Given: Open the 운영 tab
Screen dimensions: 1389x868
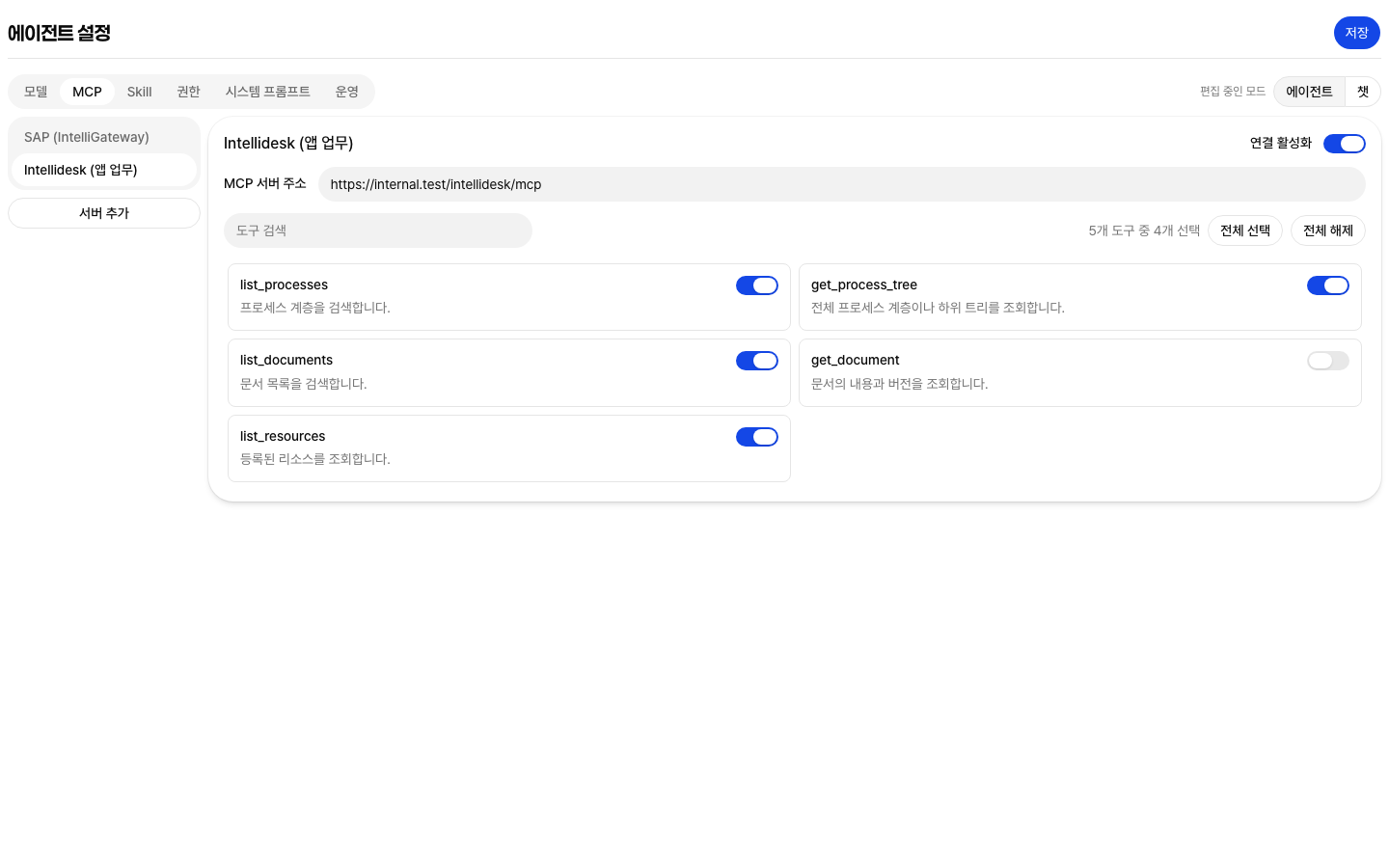Looking at the screenshot, I should coord(347,92).
